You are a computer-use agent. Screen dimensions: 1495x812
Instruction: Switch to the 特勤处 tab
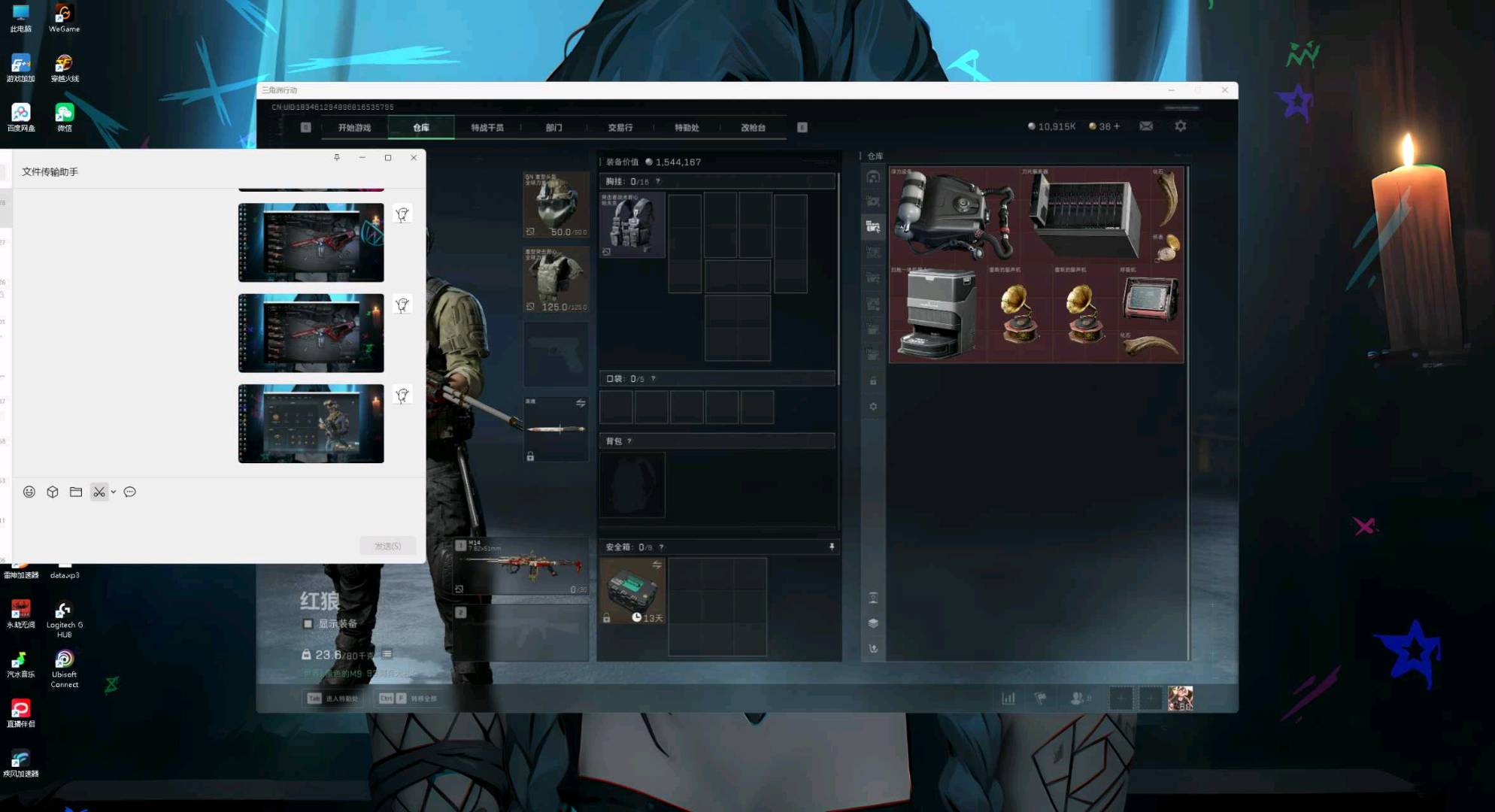tap(687, 128)
